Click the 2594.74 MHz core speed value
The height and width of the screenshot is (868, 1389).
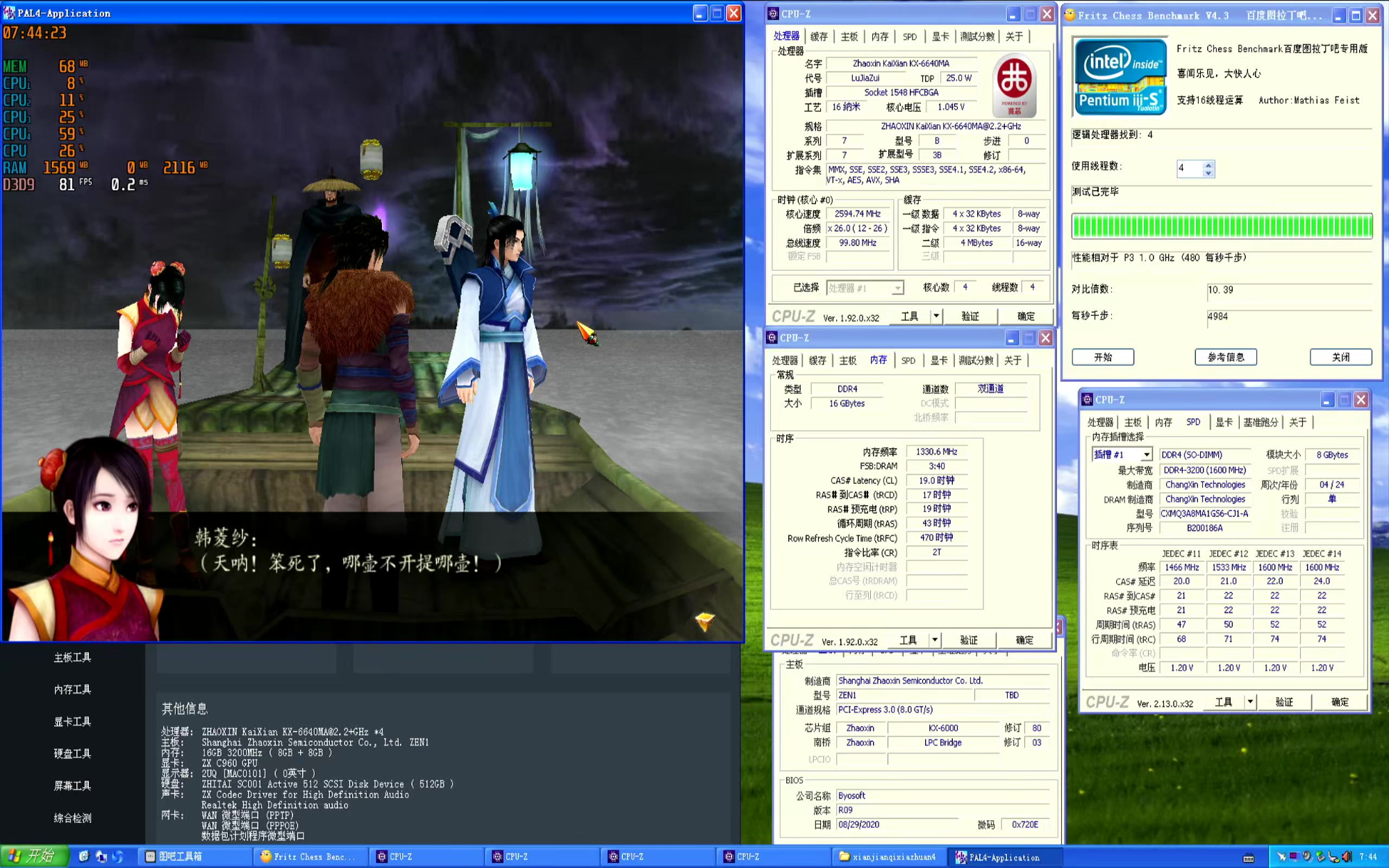858,214
